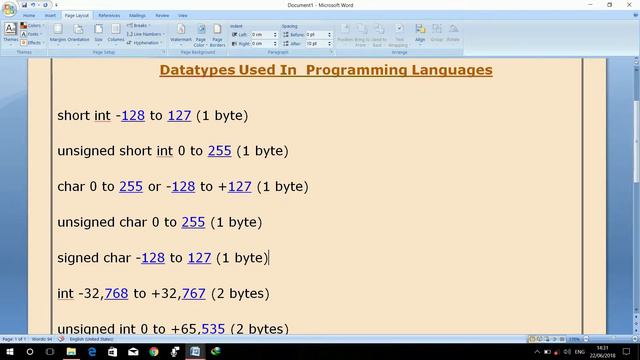640x360 pixels.
Task: Launch Microsoft Edge from taskbar
Action: (92, 351)
